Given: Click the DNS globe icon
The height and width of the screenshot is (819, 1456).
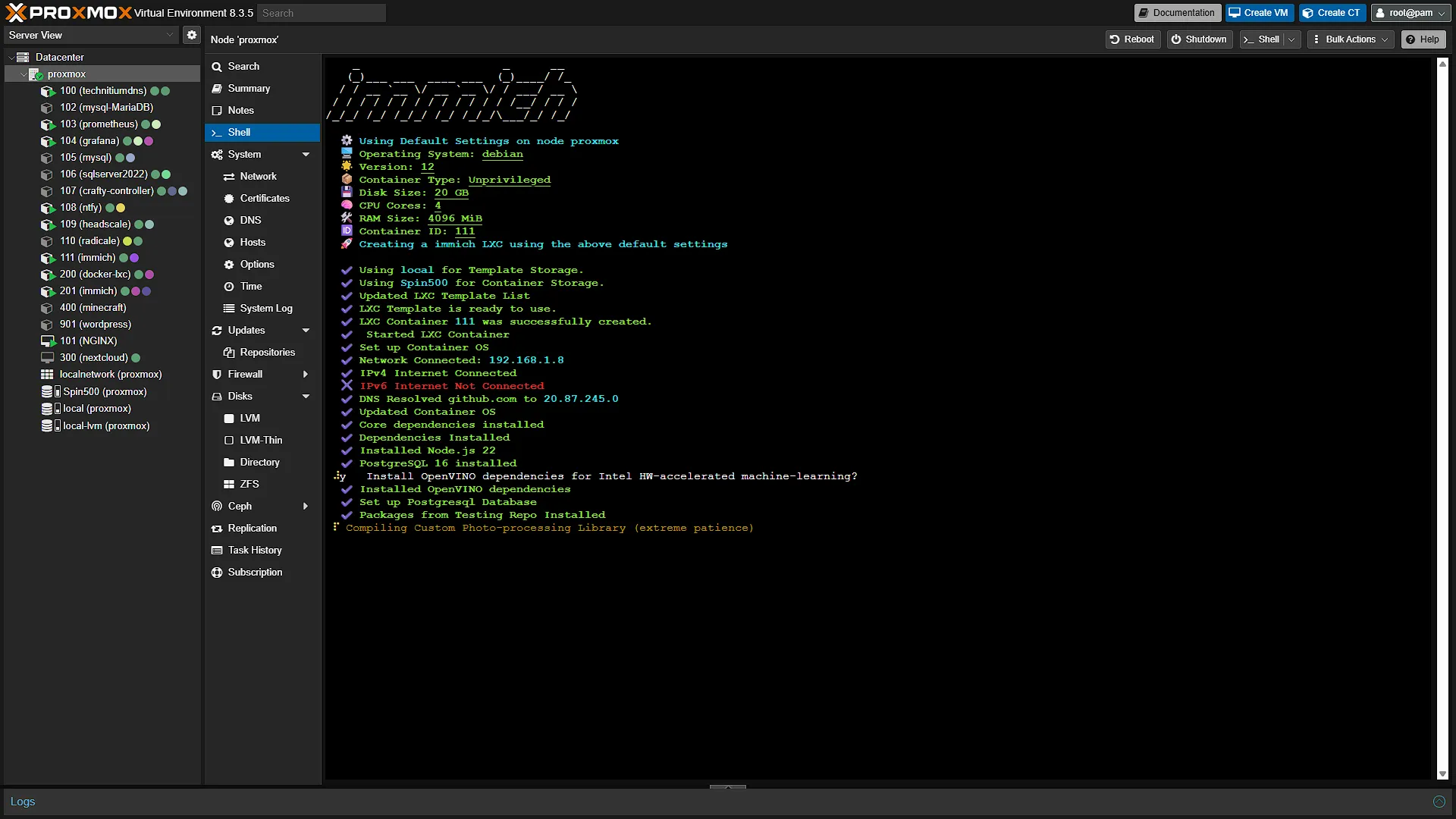Looking at the screenshot, I should coord(229,221).
